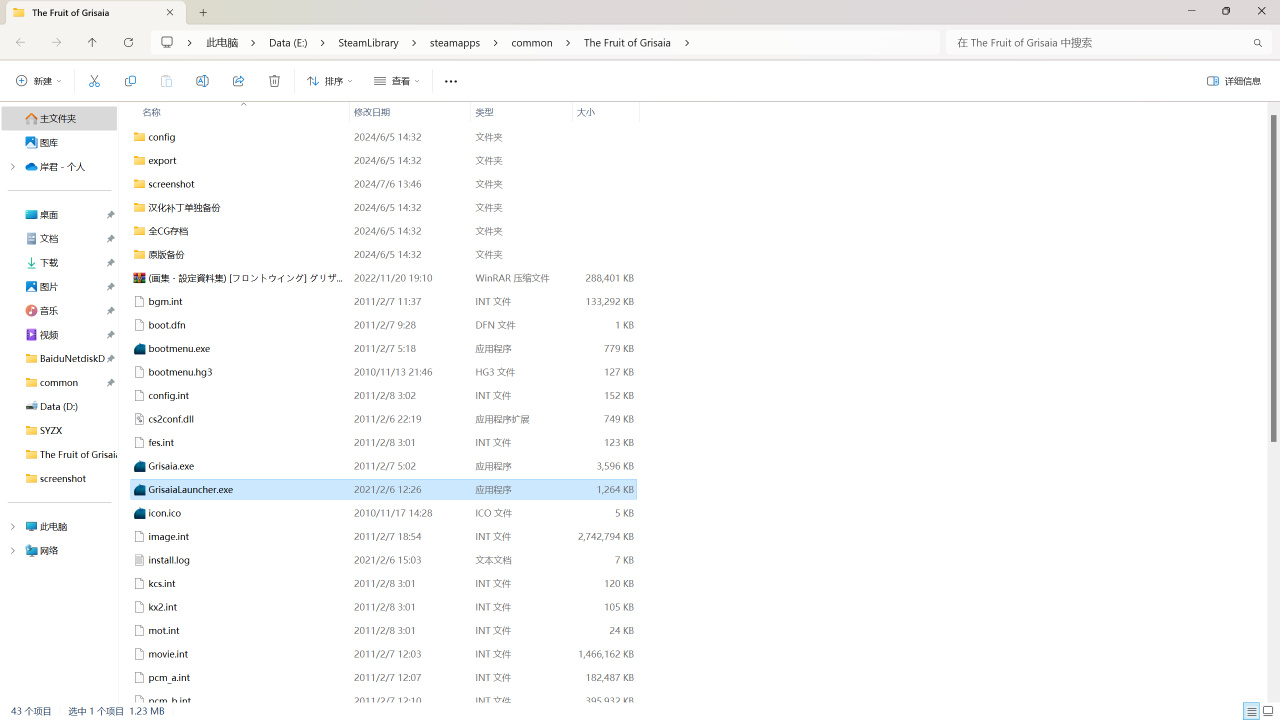This screenshot has height=720, width=1280.
Task: Toggle the 详细信息 details pane
Action: click(x=1234, y=81)
